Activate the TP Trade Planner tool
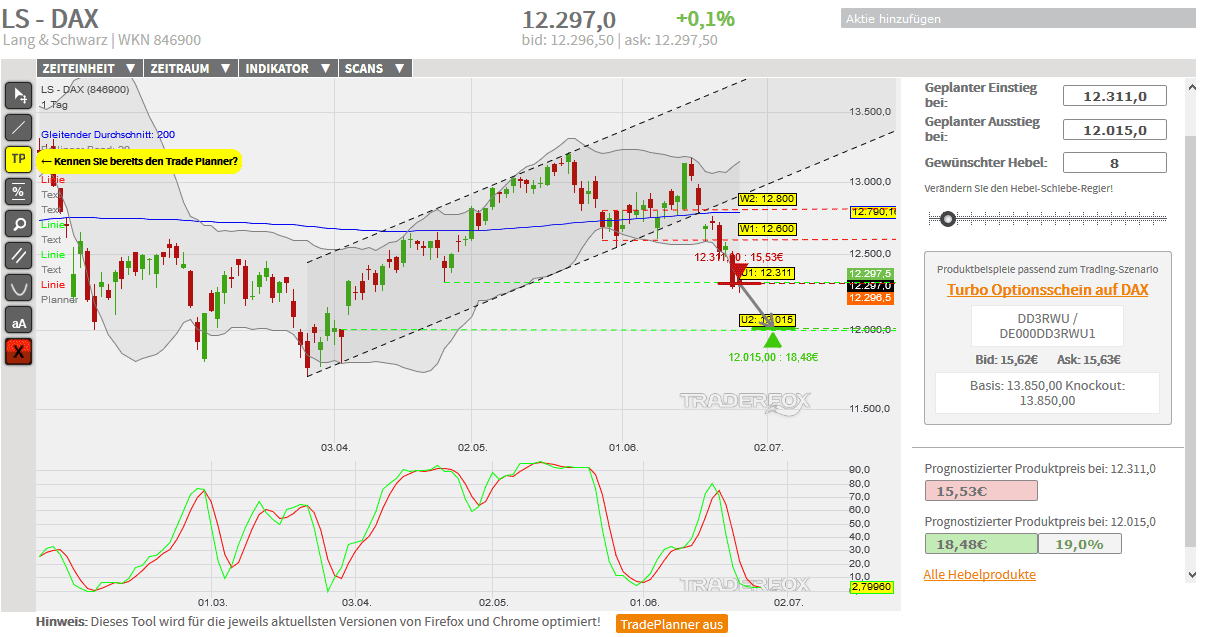The width and height of the screenshot is (1205, 637). [19, 159]
